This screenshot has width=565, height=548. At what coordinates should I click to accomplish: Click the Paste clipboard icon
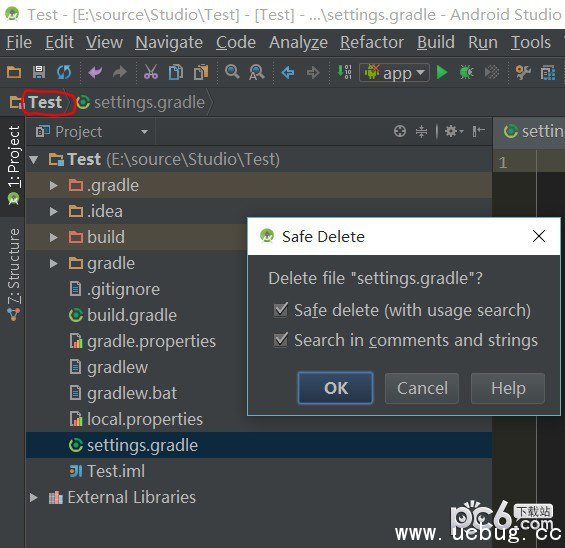point(201,72)
